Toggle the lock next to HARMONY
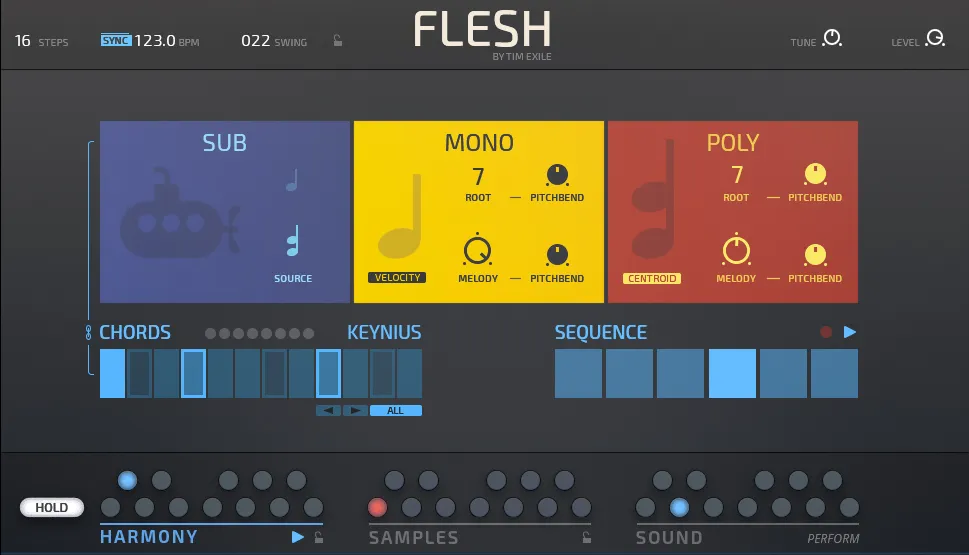 (319, 537)
